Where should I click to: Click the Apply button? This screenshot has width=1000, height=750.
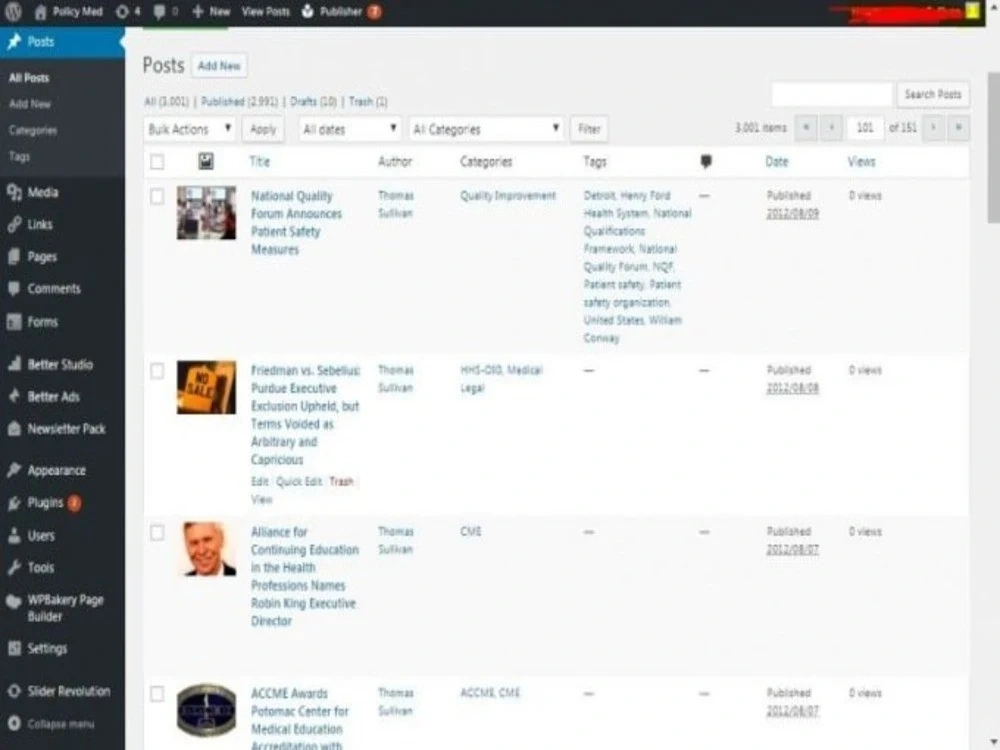coord(263,129)
